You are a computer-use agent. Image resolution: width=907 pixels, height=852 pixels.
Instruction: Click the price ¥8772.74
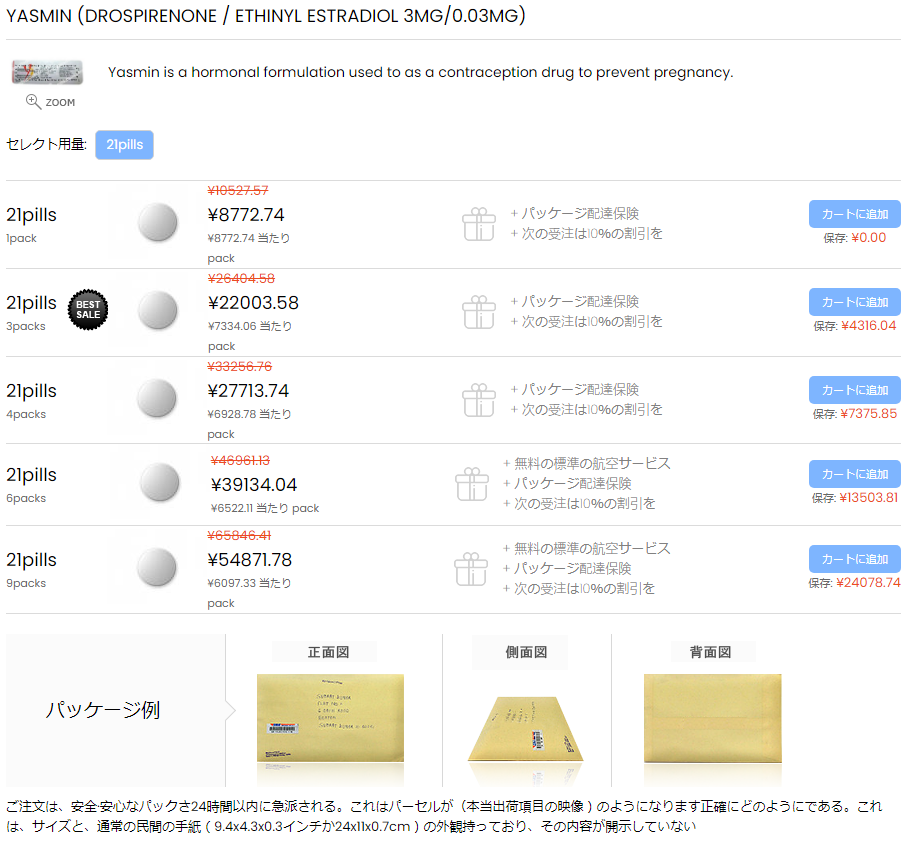[x=246, y=215]
